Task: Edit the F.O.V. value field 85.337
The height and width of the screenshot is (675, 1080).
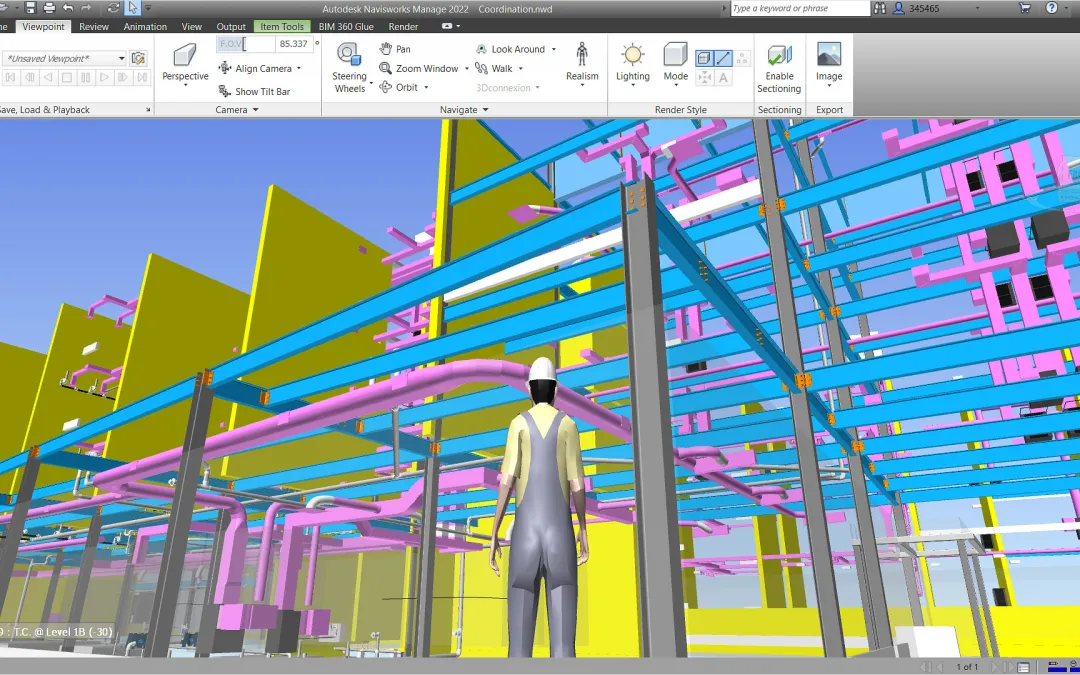Action: coord(293,44)
